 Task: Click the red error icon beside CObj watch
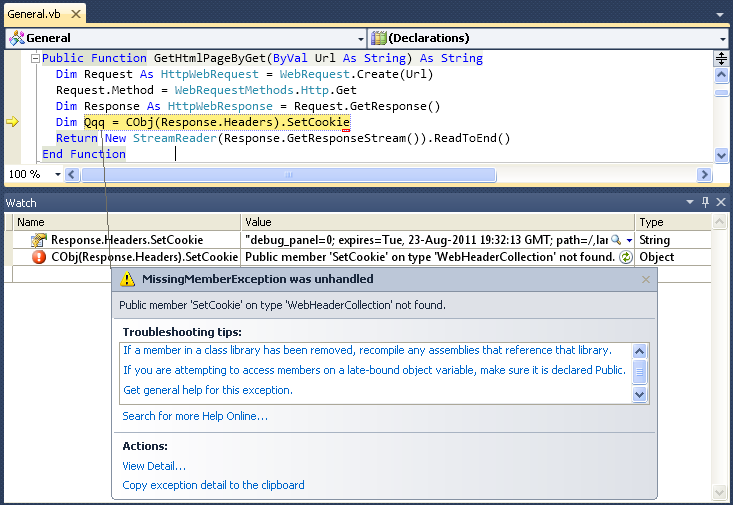click(39, 257)
